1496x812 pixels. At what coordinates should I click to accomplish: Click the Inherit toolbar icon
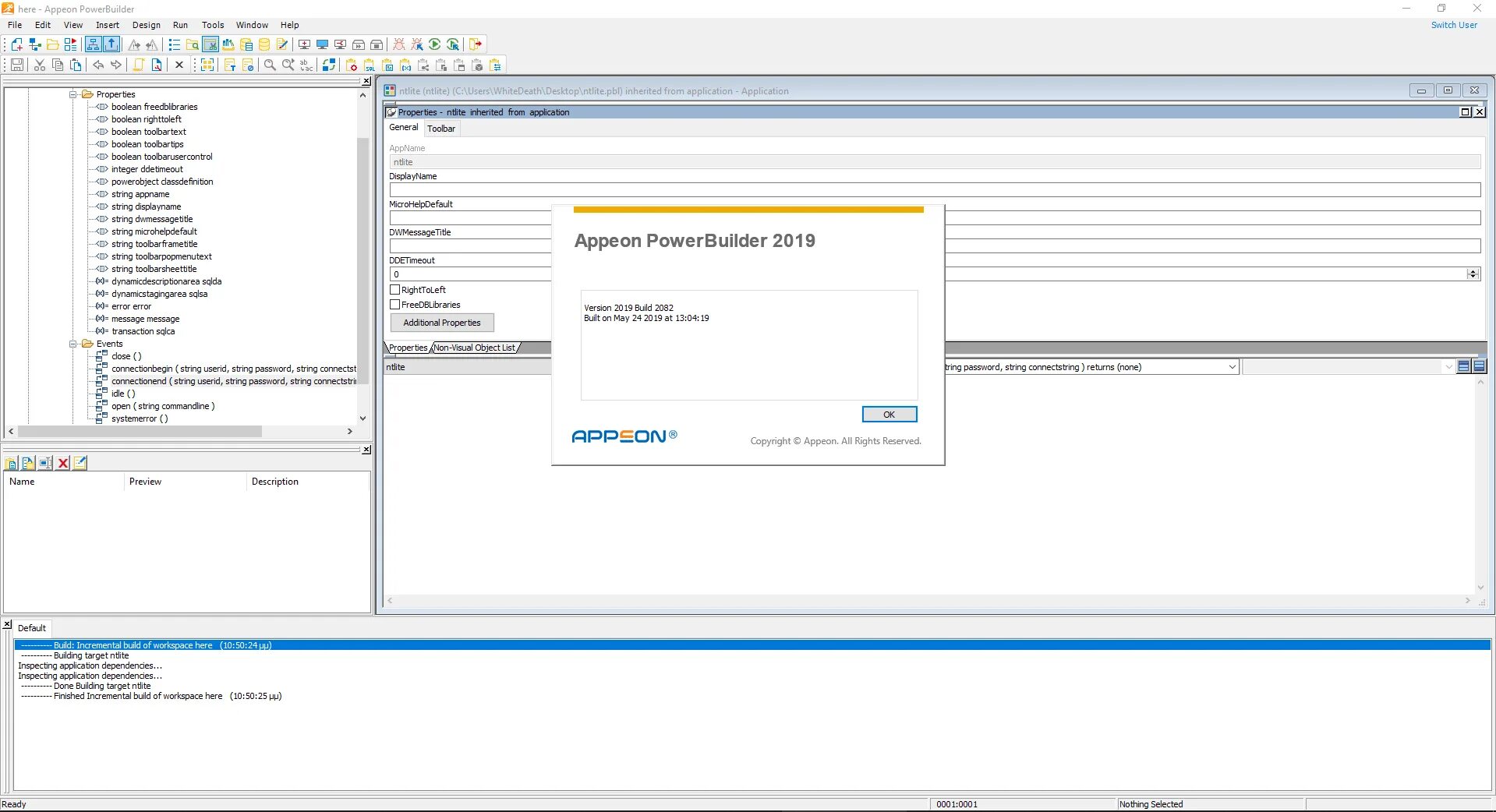tap(34, 44)
